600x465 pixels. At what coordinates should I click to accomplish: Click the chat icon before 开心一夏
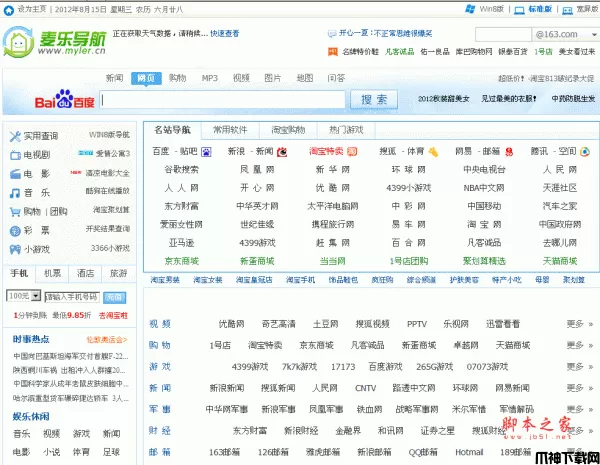coord(332,34)
